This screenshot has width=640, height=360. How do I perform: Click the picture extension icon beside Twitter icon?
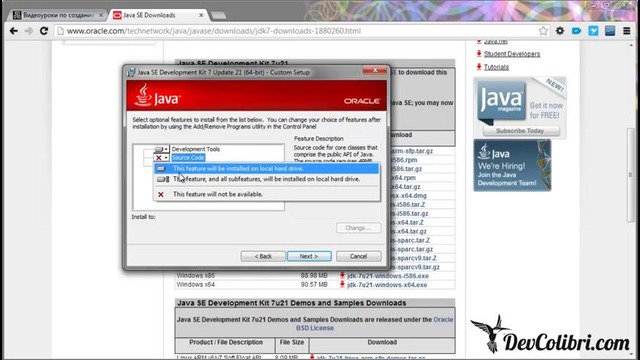click(x=610, y=31)
